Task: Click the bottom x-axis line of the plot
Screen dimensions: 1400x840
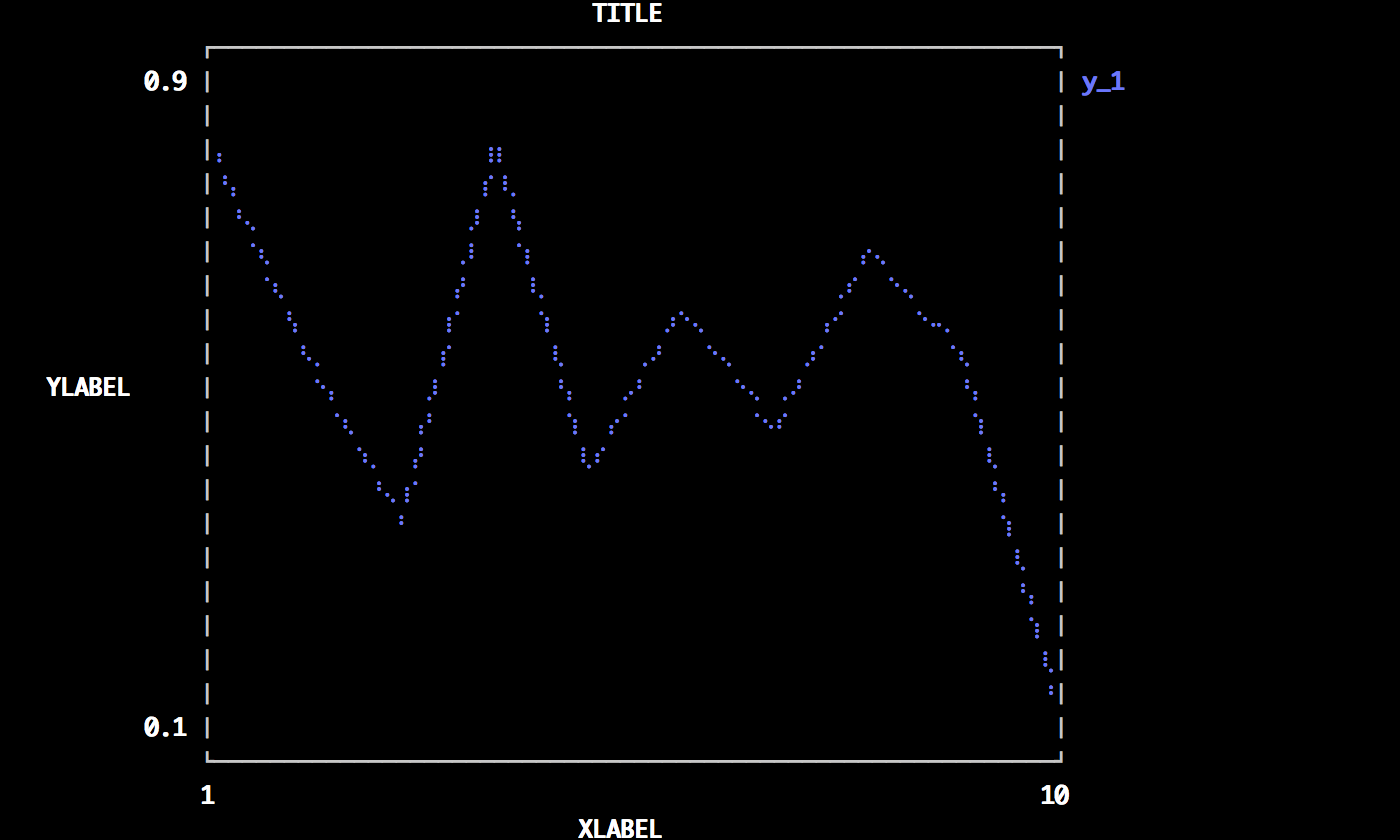Action: pos(634,761)
